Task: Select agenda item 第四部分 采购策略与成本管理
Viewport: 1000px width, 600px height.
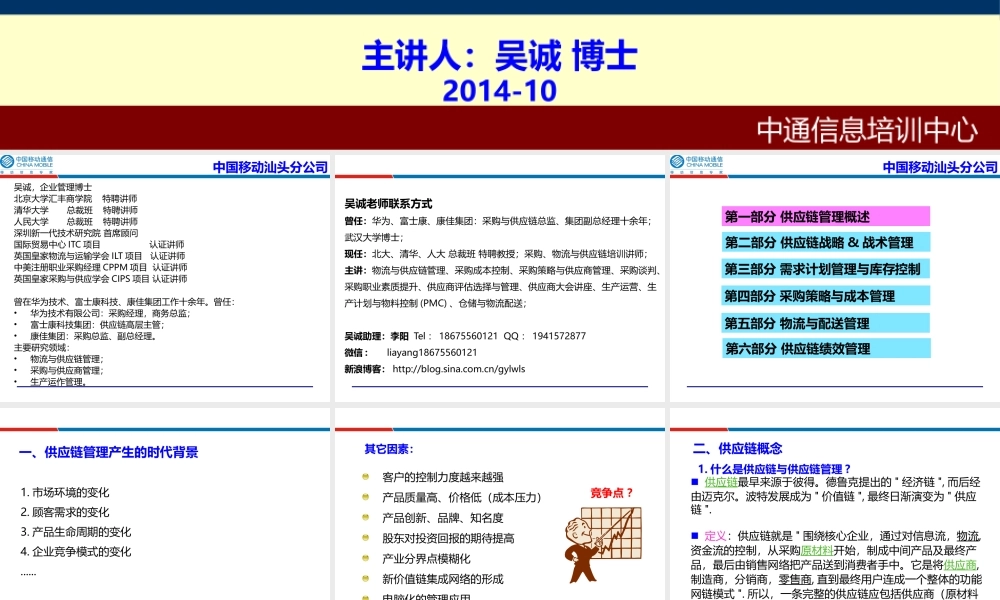Action: click(x=826, y=296)
